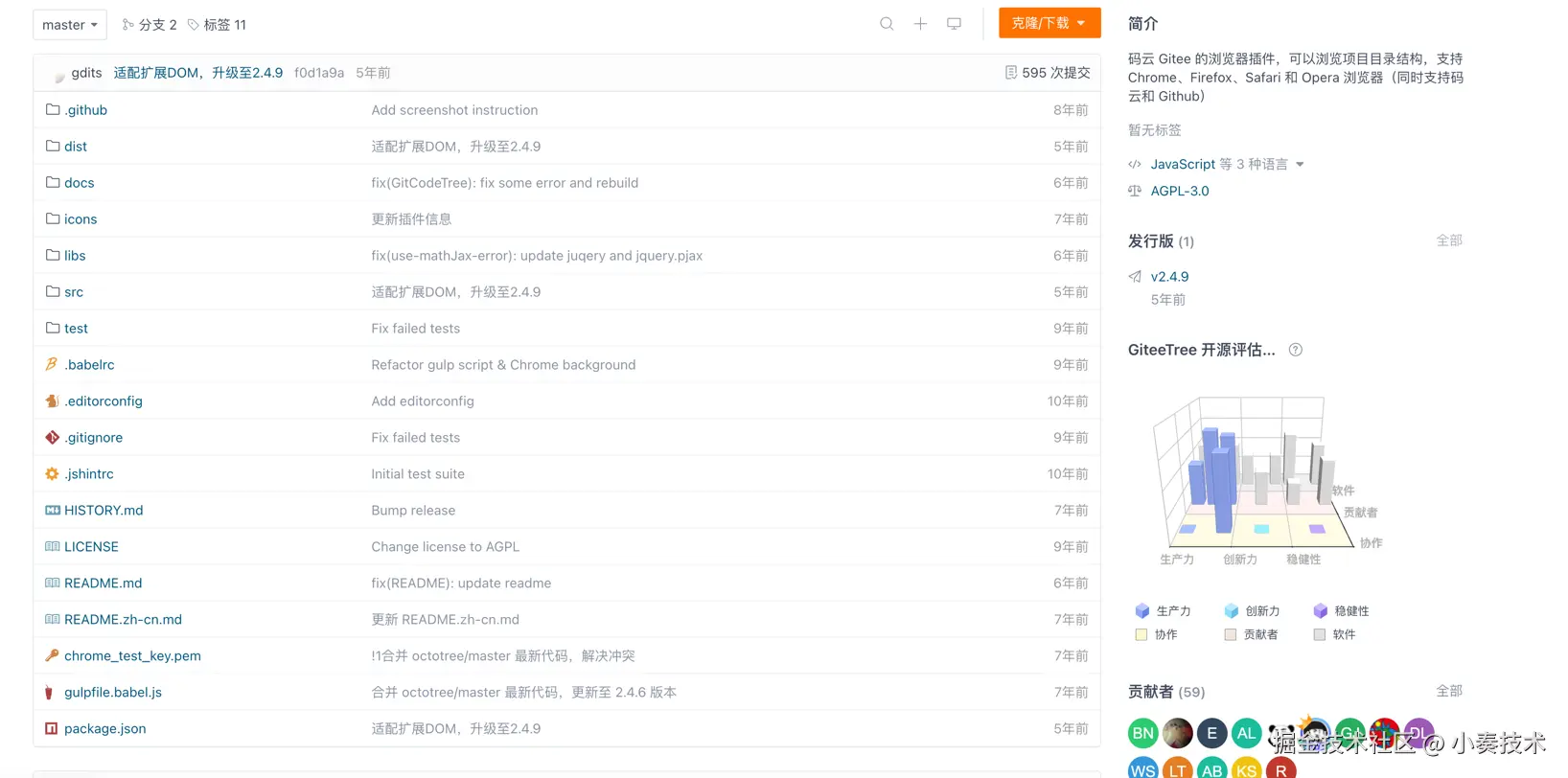
Task: Open the .github folder
Action: (x=85, y=110)
